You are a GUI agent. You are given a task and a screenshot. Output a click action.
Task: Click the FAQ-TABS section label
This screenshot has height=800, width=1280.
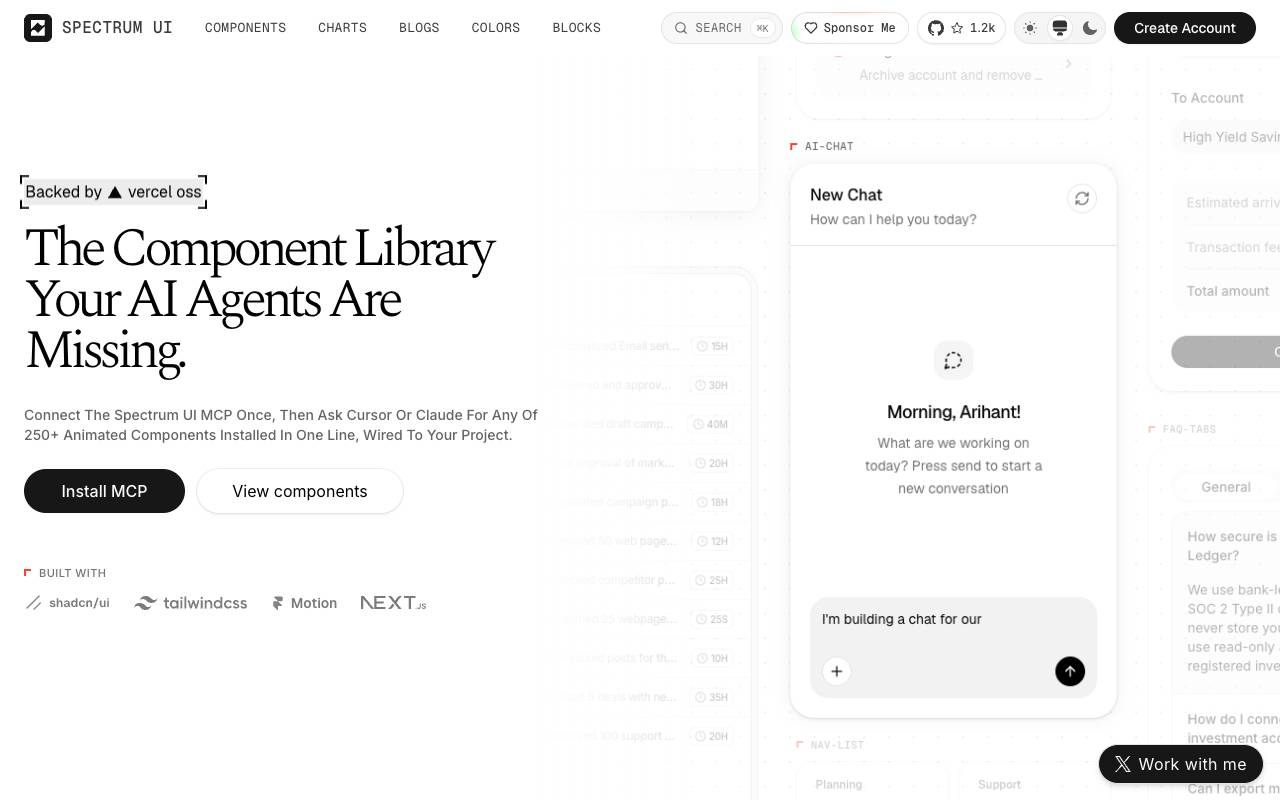(x=1189, y=429)
